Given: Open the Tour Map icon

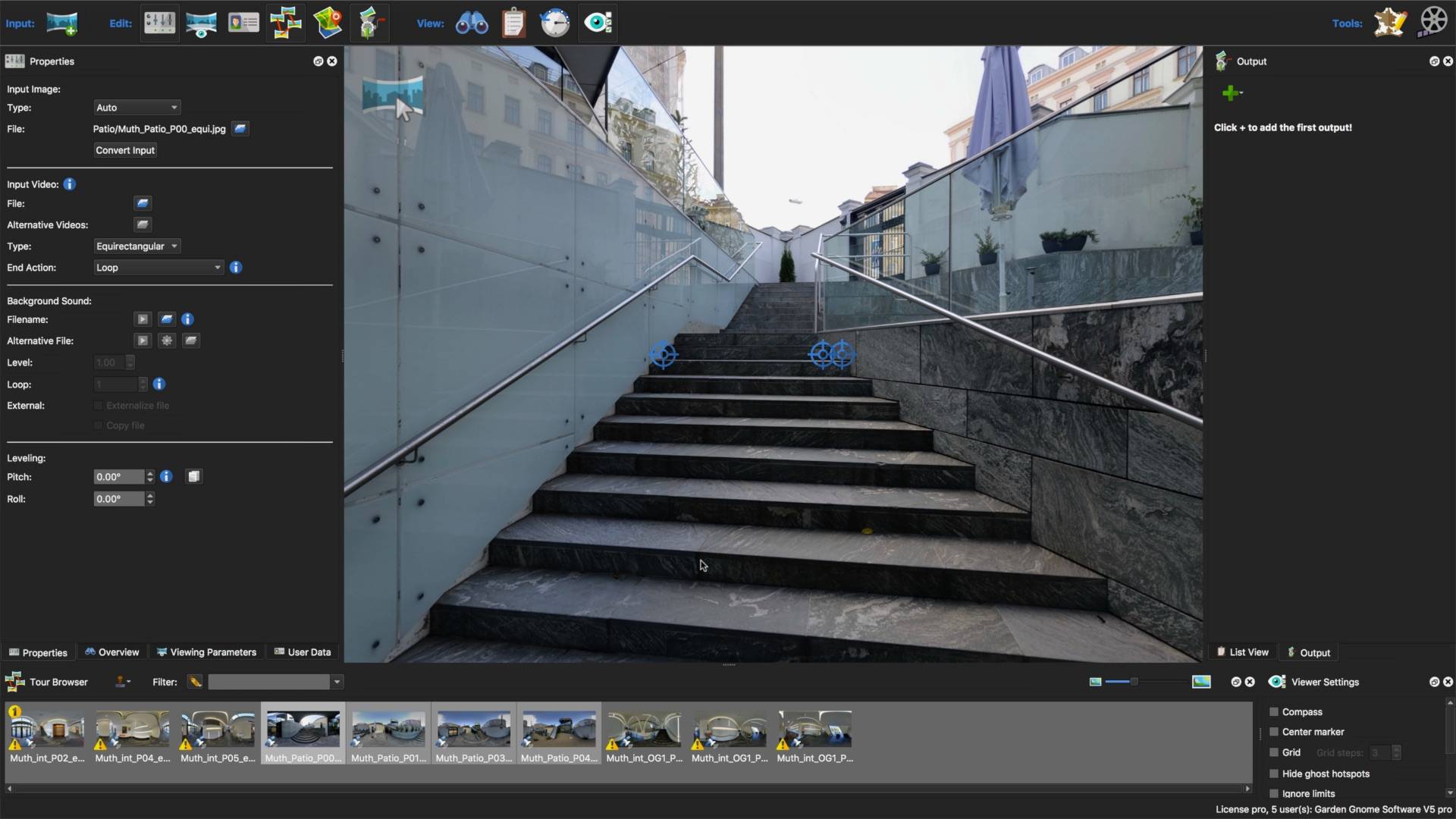Looking at the screenshot, I should 328,23.
